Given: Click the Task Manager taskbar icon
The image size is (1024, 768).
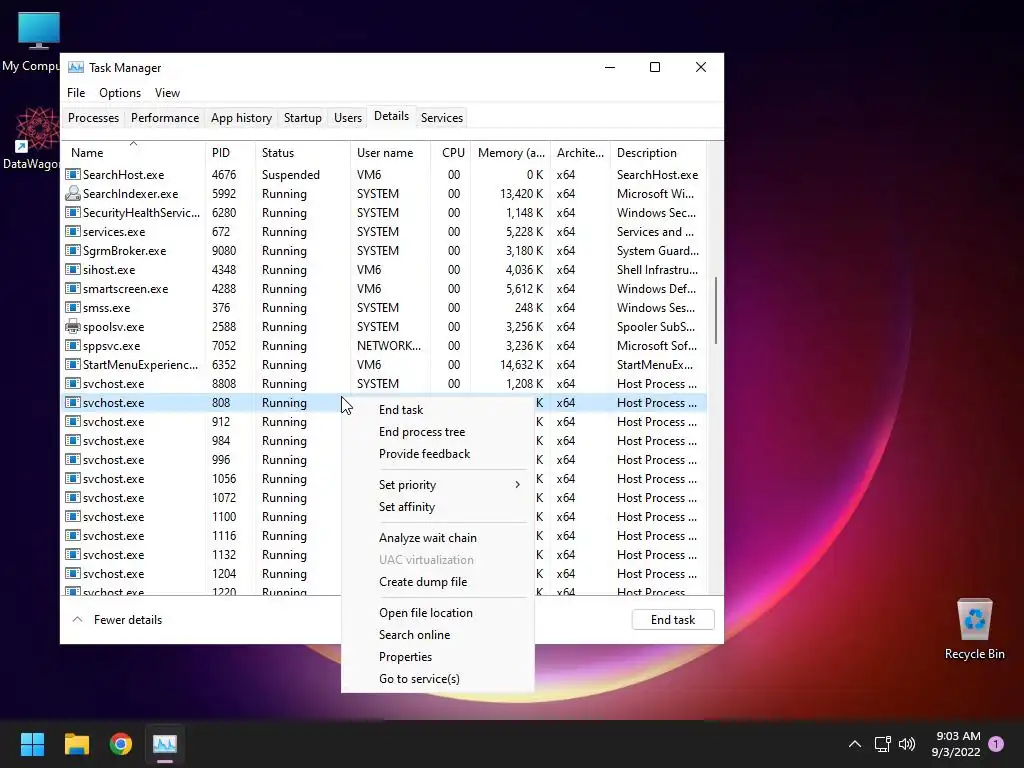Looking at the screenshot, I should pos(165,744).
